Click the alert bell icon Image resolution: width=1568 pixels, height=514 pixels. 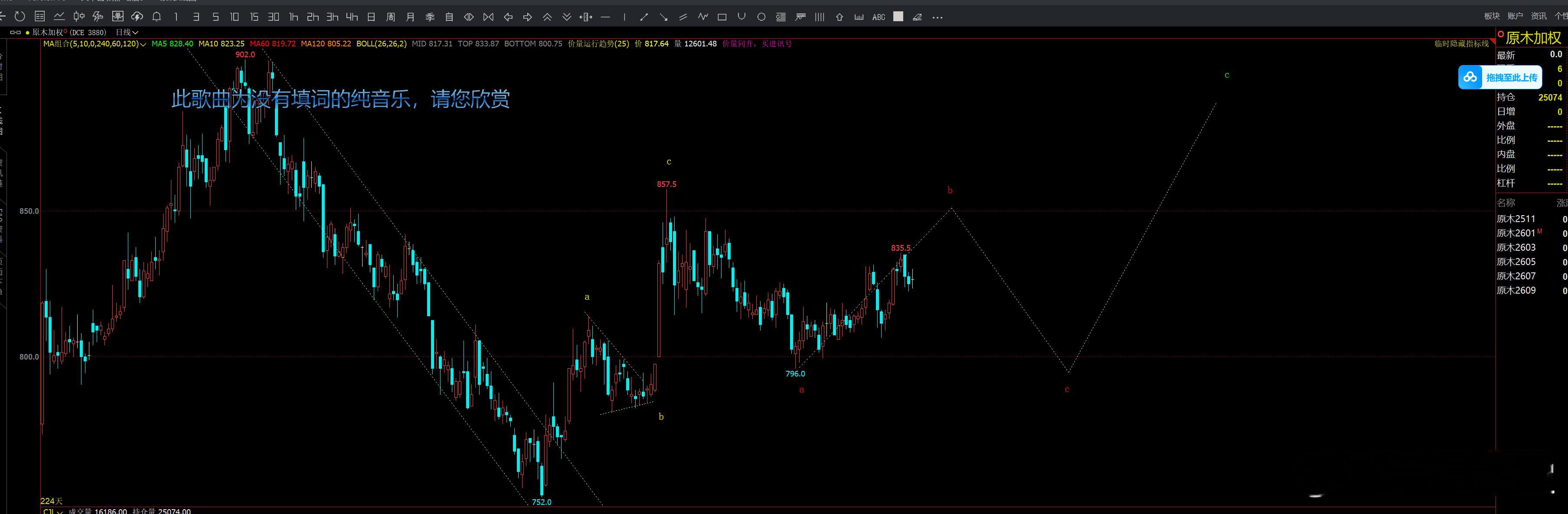(x=157, y=17)
